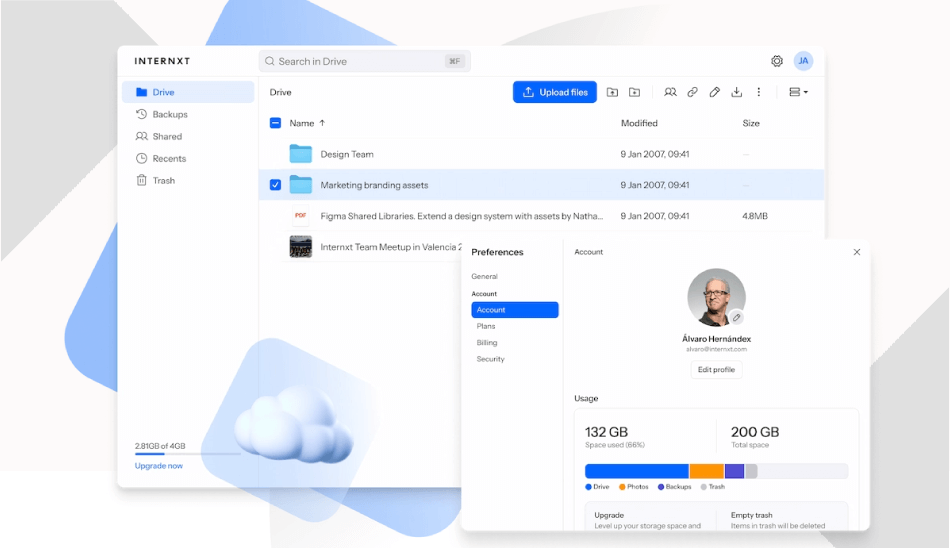Click the Modified column header
This screenshot has width=950, height=548.
click(639, 123)
